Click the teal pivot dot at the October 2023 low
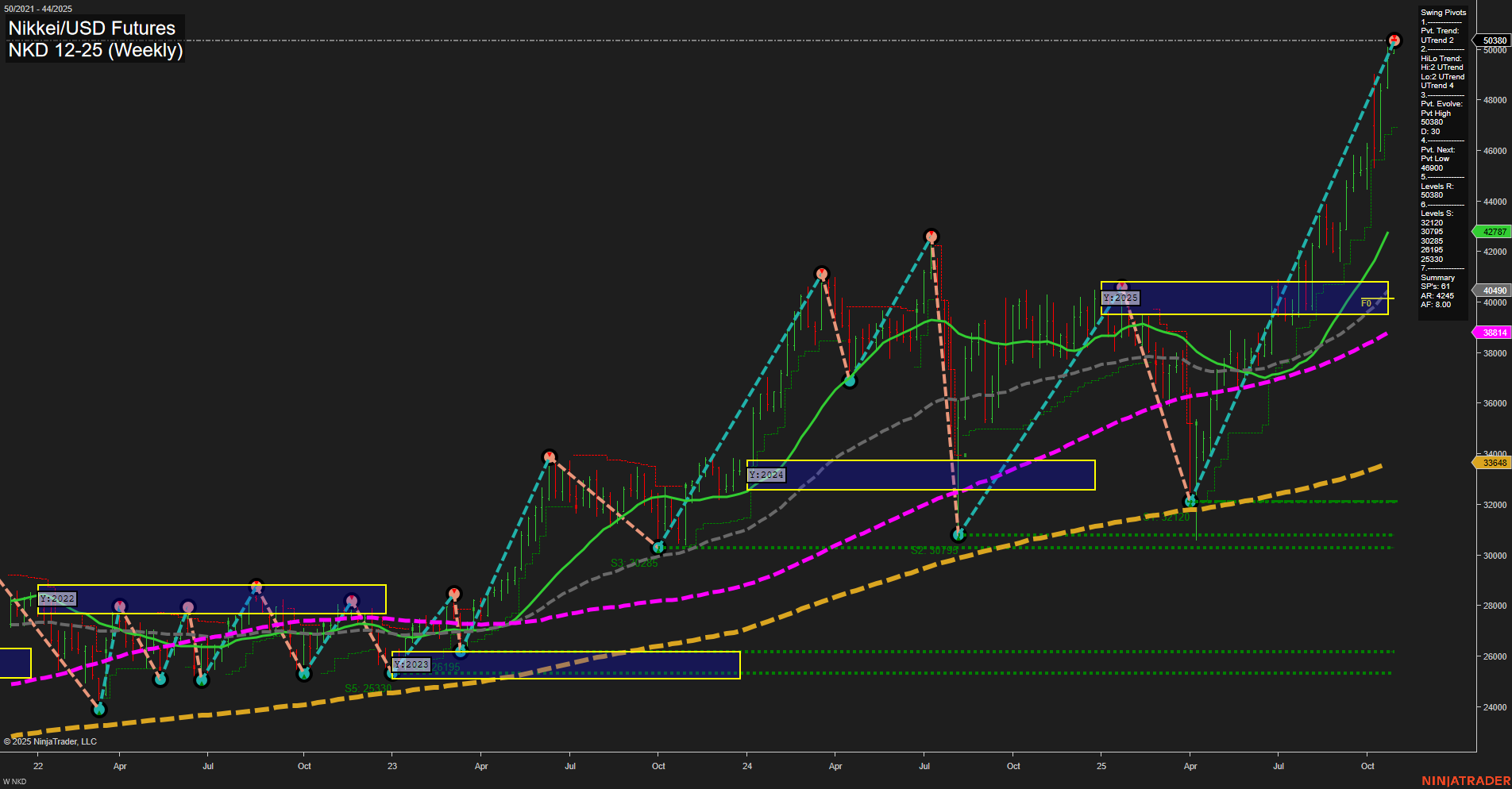 [658, 546]
